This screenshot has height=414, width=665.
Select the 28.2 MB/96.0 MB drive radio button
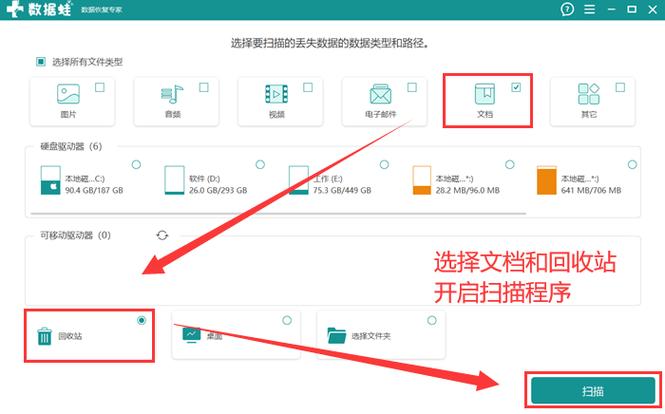(x=510, y=165)
